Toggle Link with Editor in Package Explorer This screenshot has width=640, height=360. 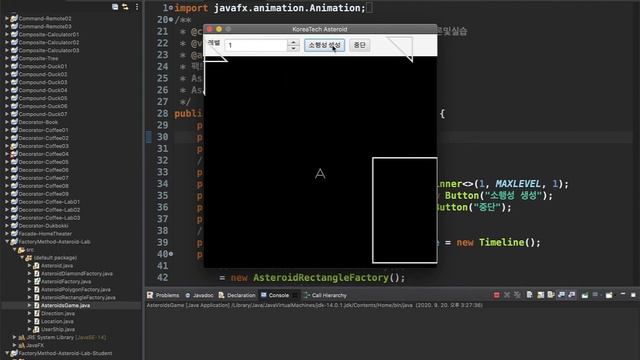point(125,7)
